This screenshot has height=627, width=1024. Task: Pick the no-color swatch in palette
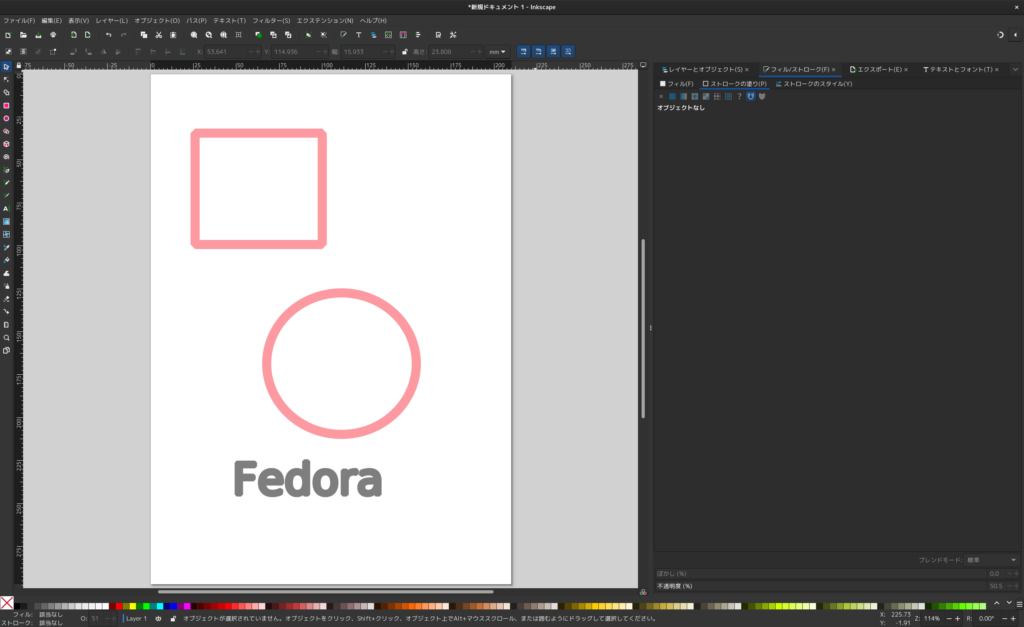[7, 603]
